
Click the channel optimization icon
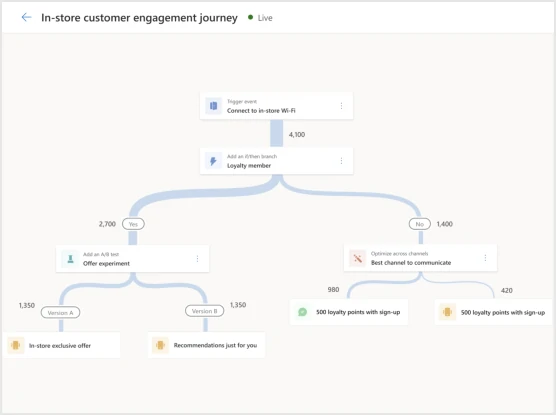coord(358,258)
